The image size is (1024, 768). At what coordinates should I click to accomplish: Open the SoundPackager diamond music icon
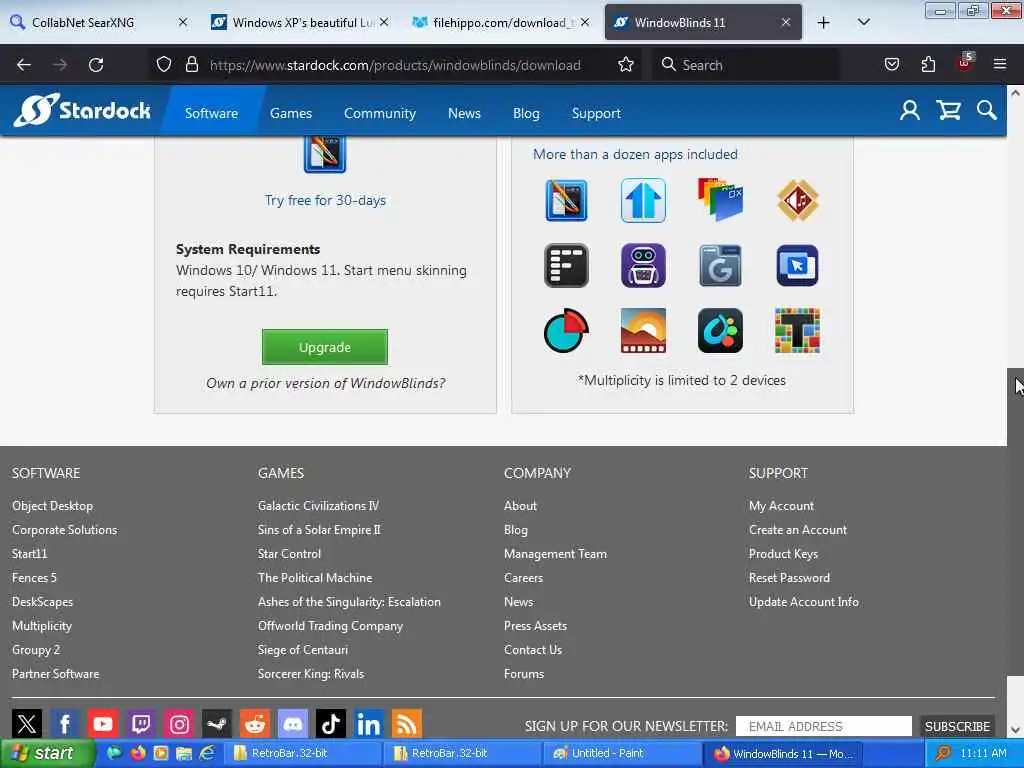(797, 200)
